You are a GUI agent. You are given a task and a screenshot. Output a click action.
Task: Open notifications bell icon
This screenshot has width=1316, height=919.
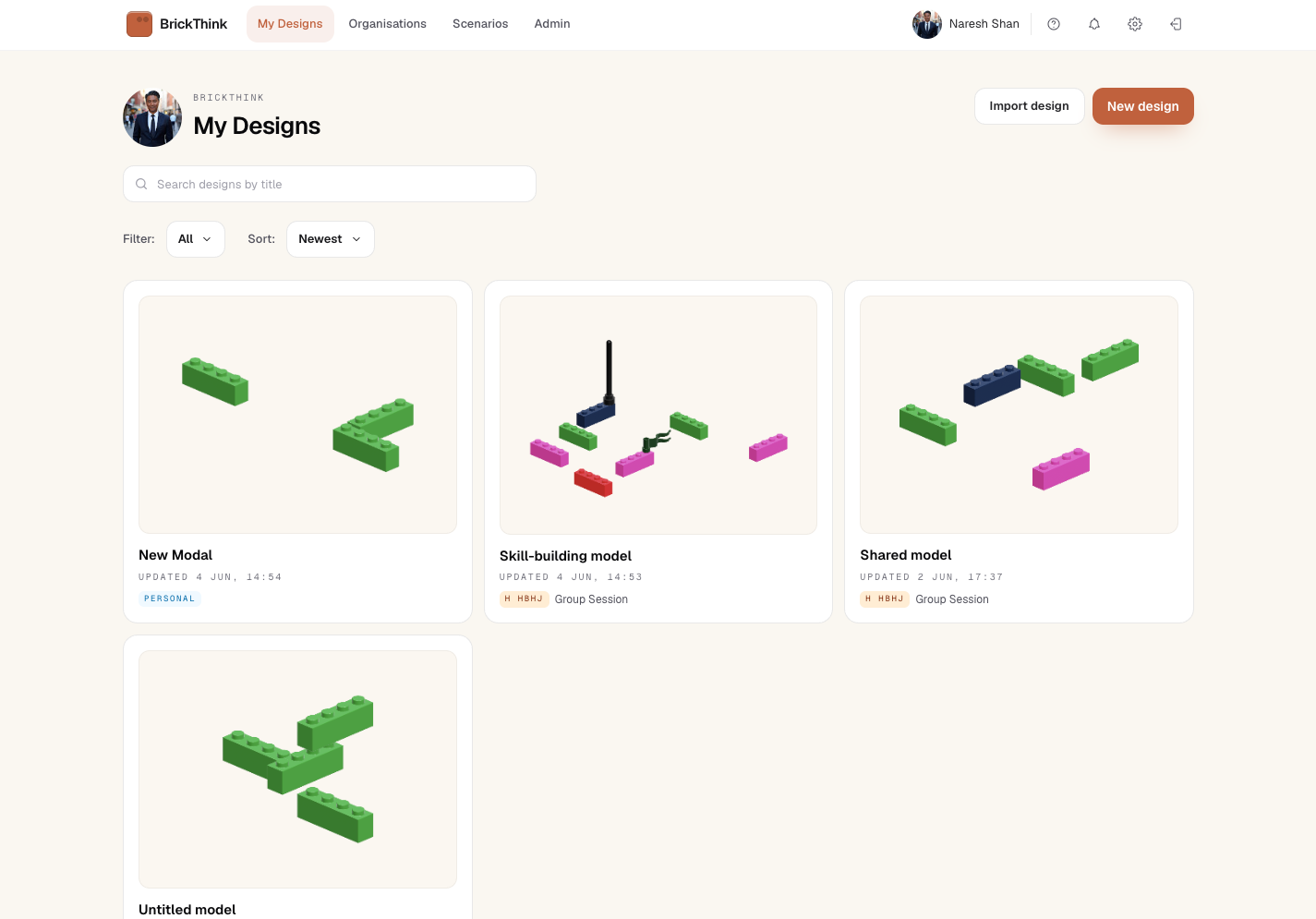tap(1094, 24)
